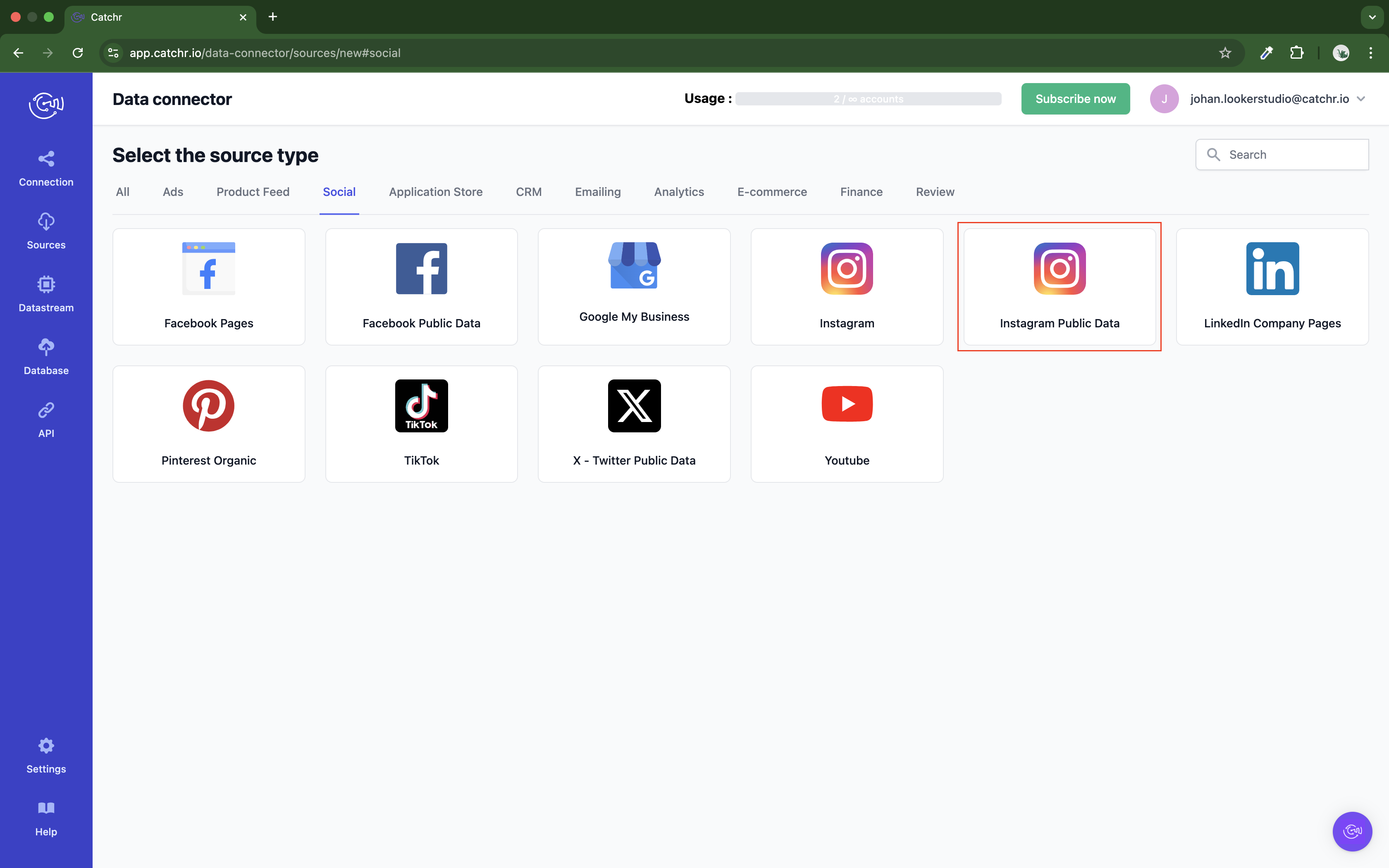Go back with the browser arrow
This screenshot has width=1389, height=868.
tap(18, 53)
